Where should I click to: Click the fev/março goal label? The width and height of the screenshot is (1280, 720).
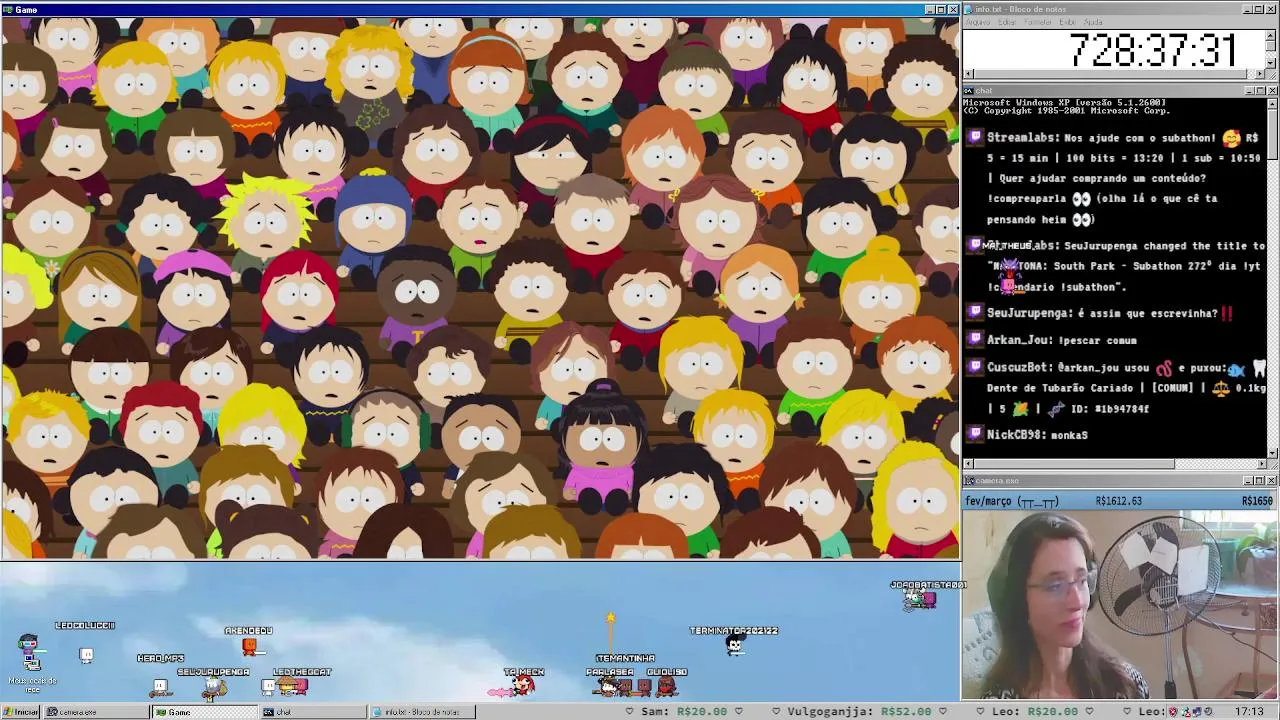(x=1011, y=501)
